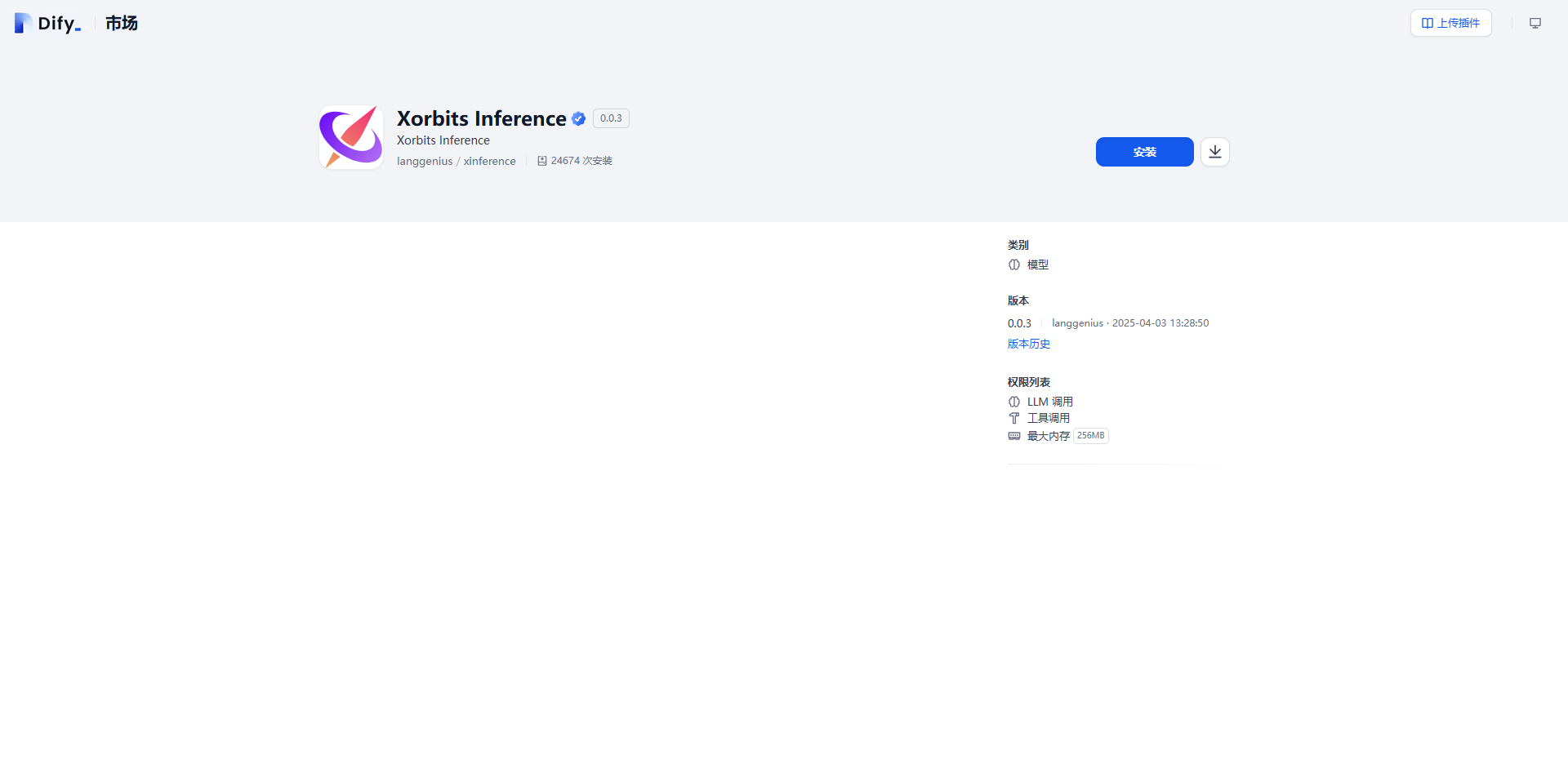Click the blue verified badge icon

[578, 118]
